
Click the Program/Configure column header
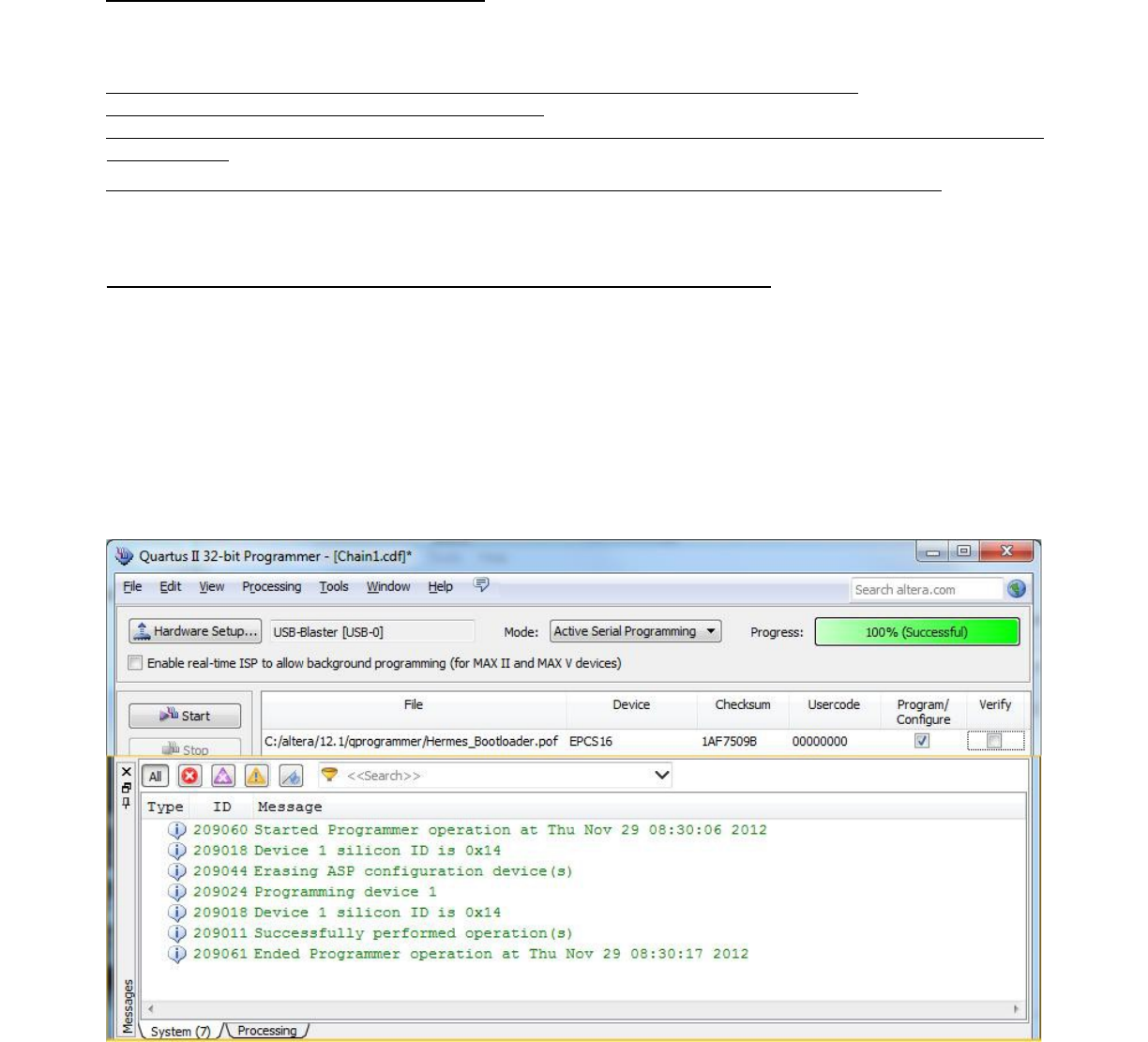coord(923,712)
